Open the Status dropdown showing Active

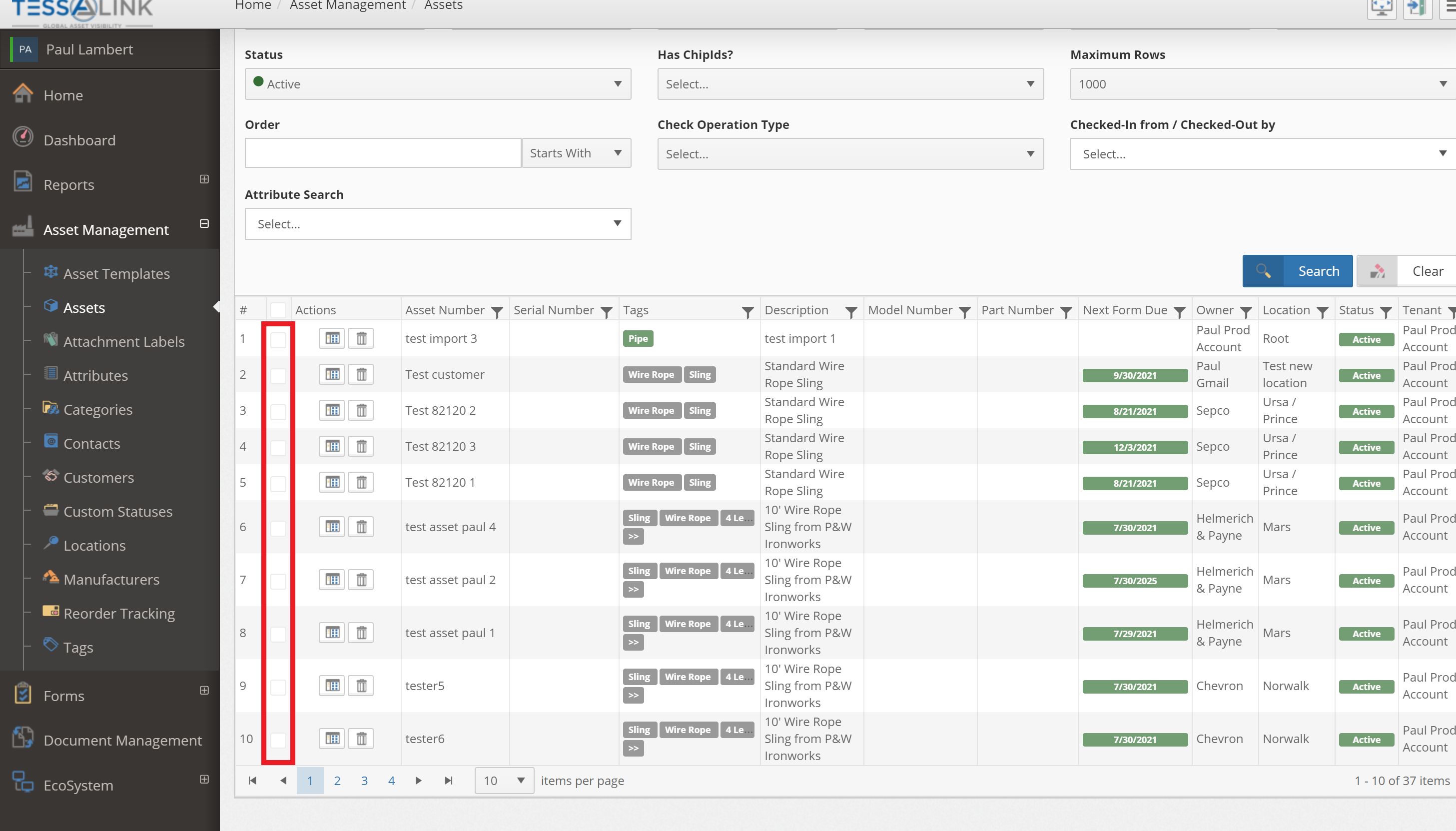pos(438,84)
